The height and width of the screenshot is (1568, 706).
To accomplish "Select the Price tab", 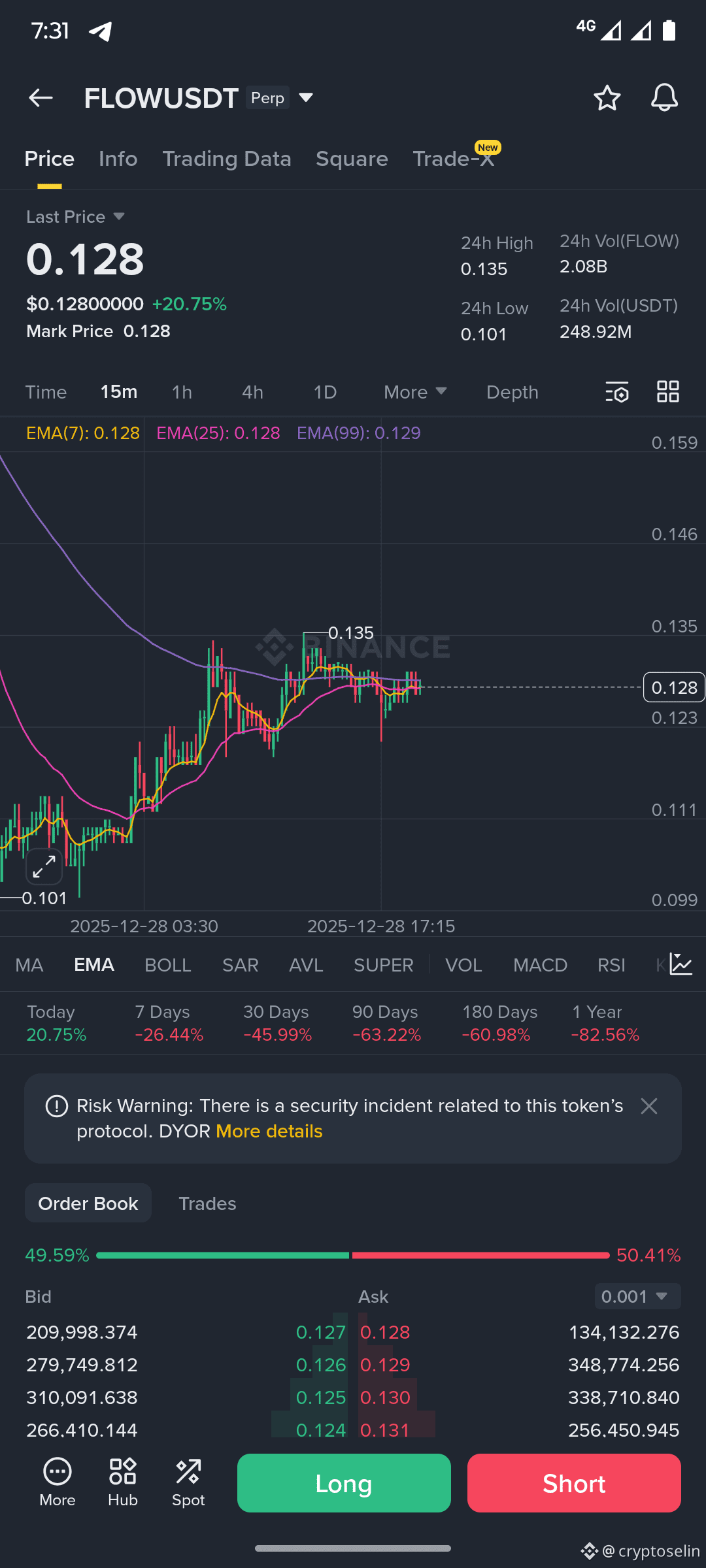I will [x=49, y=159].
